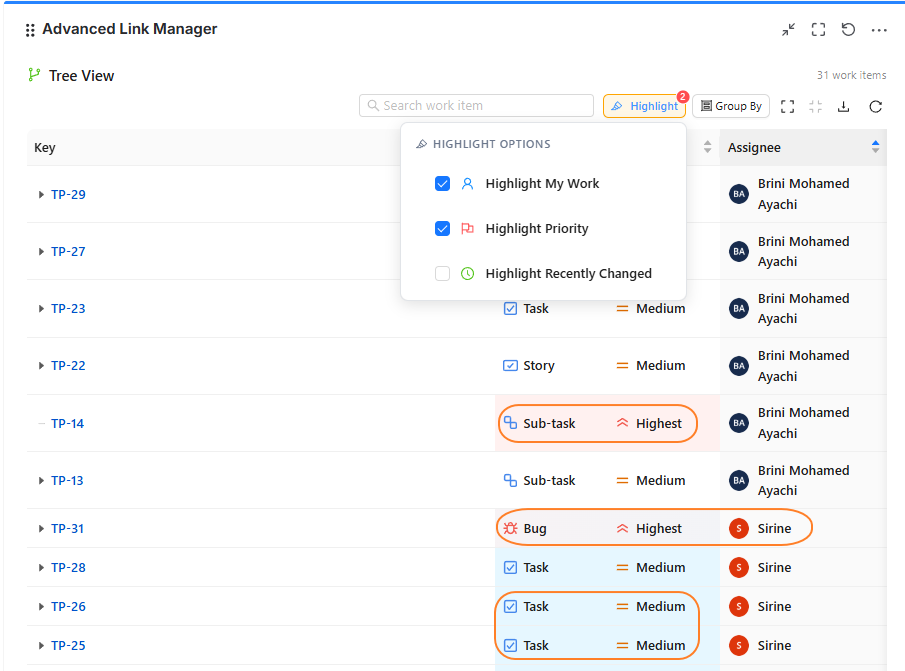The image size is (905, 671).
Task: Uncheck the Highlight Priority checkbox
Action: pyautogui.click(x=442, y=229)
